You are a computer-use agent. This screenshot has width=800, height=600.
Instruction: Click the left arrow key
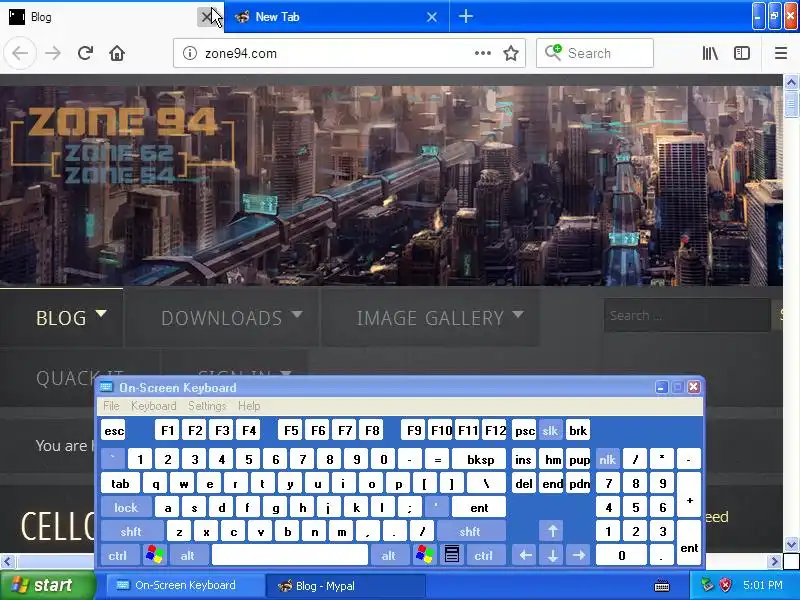525,555
